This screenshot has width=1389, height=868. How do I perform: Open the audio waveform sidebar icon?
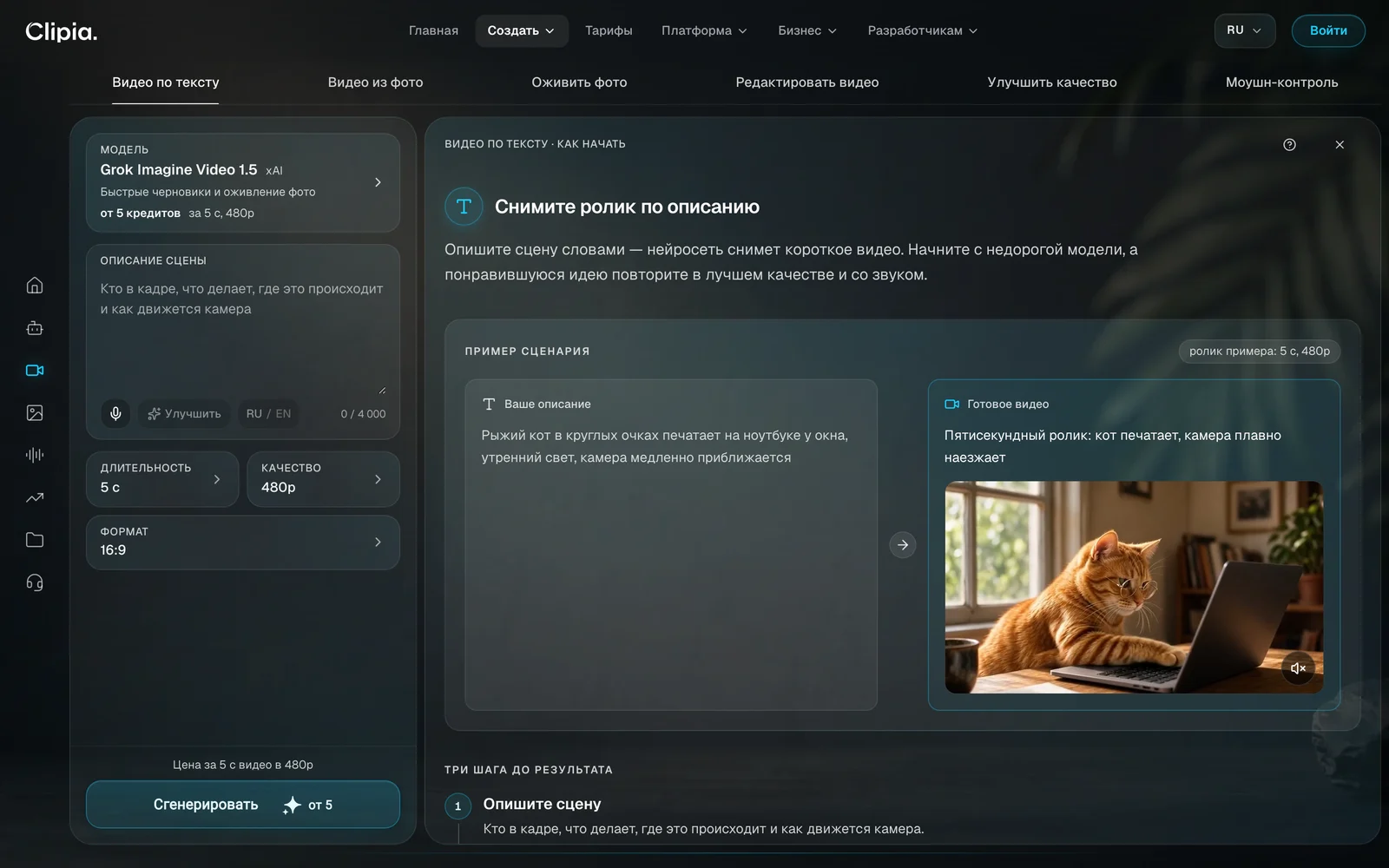(x=35, y=455)
